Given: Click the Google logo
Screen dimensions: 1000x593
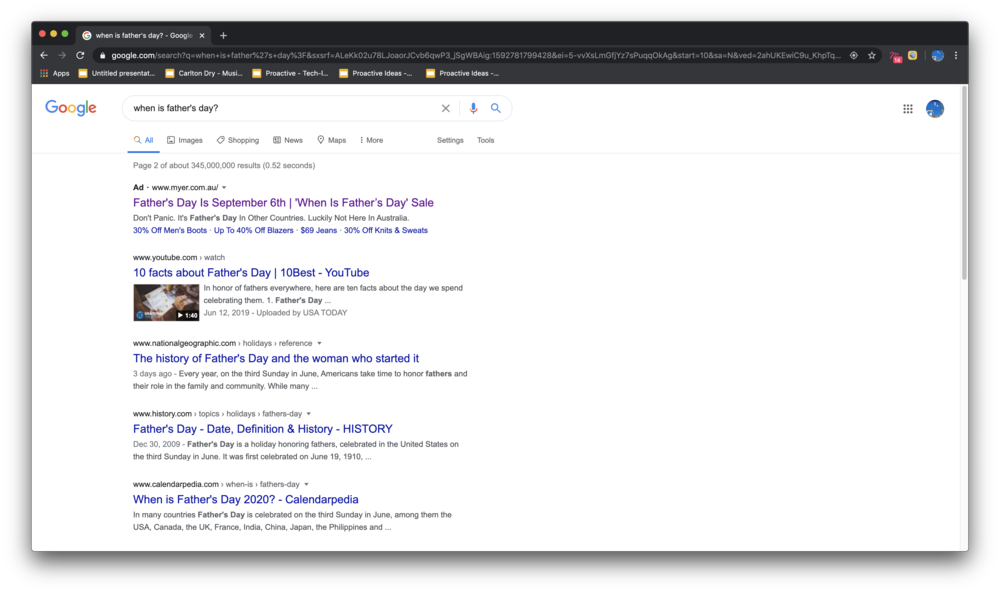Looking at the screenshot, I should pyautogui.click(x=71, y=108).
